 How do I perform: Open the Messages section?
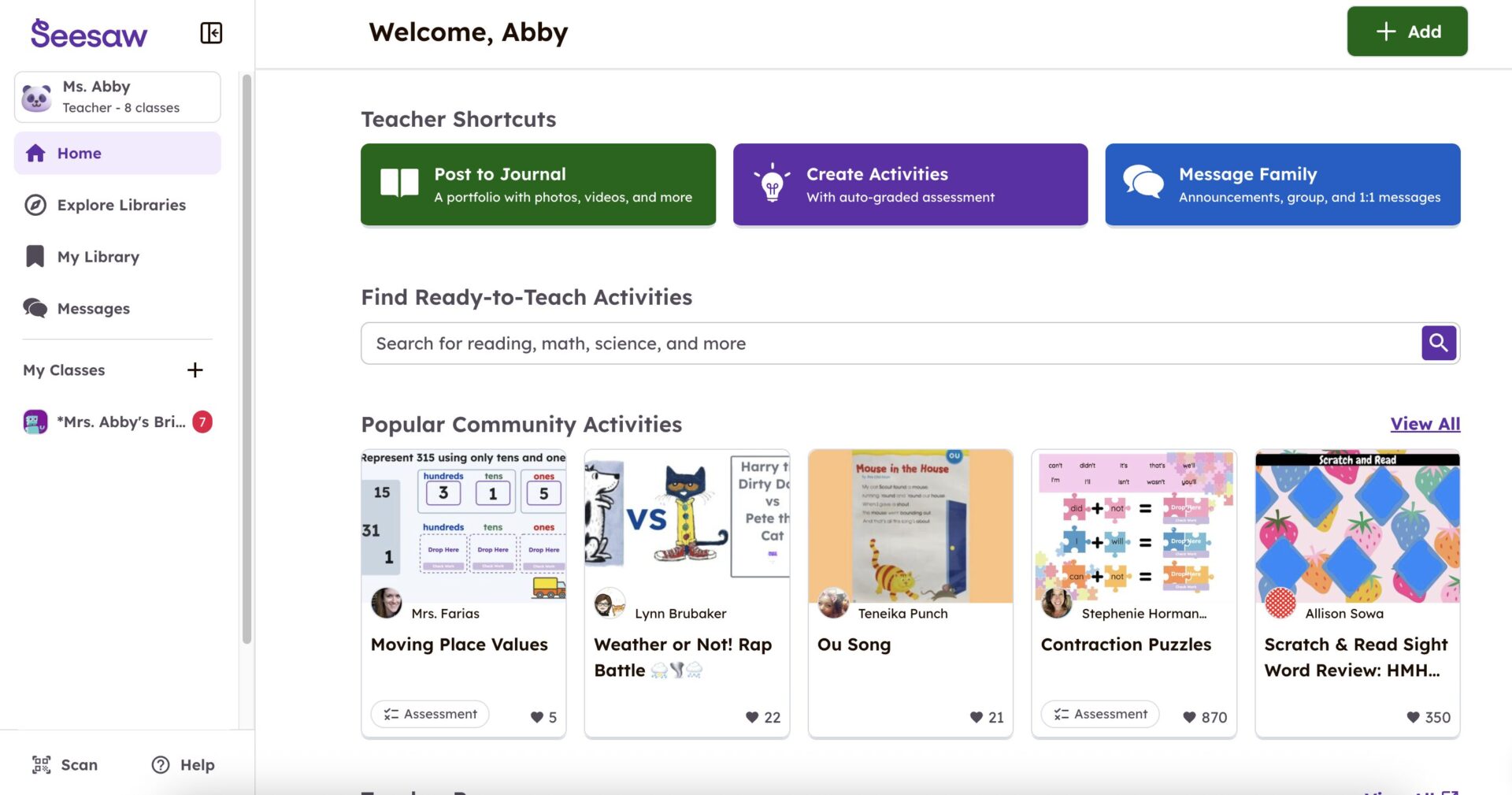tap(94, 308)
